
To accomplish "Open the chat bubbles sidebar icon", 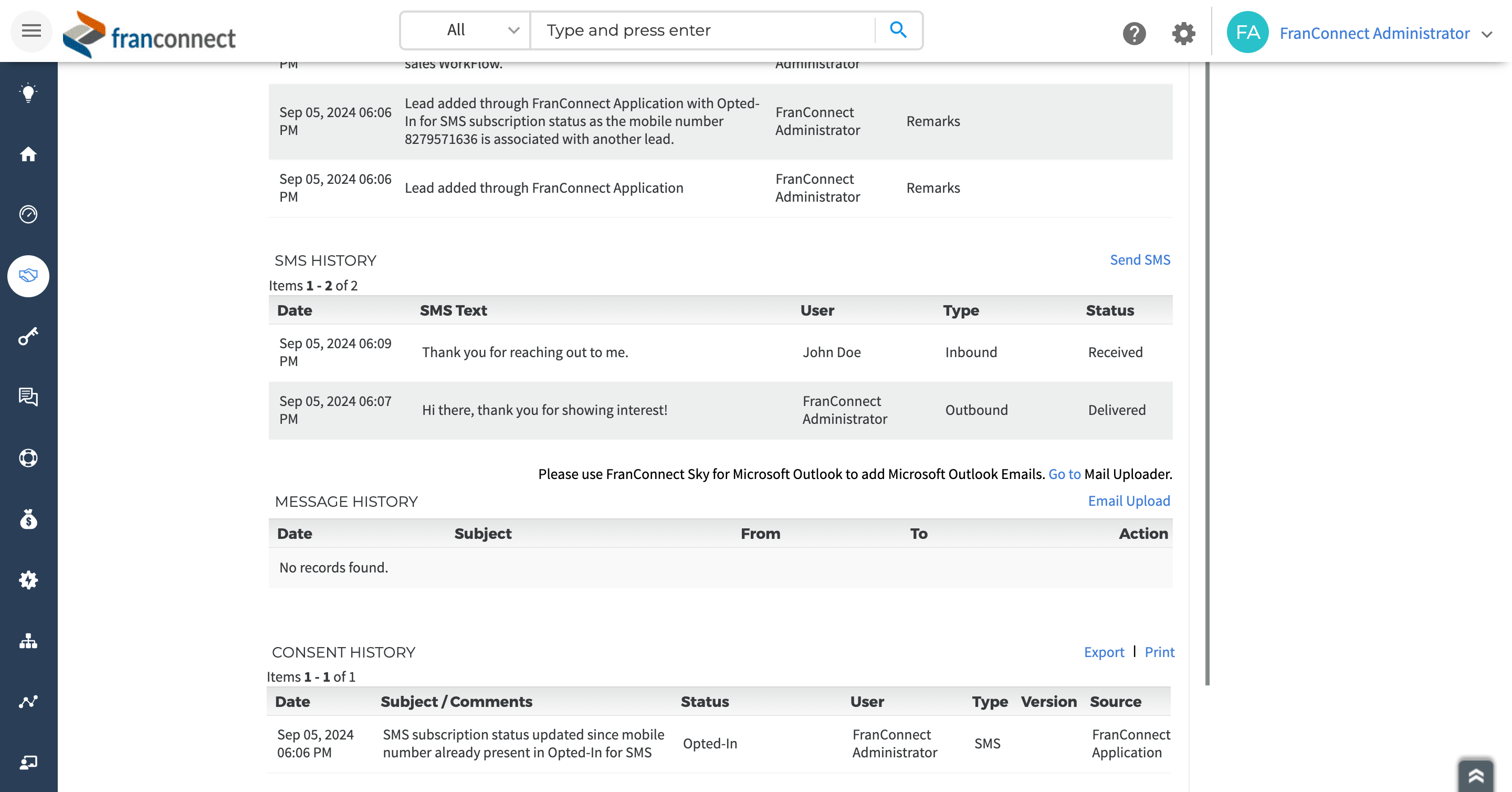I will click(x=28, y=397).
